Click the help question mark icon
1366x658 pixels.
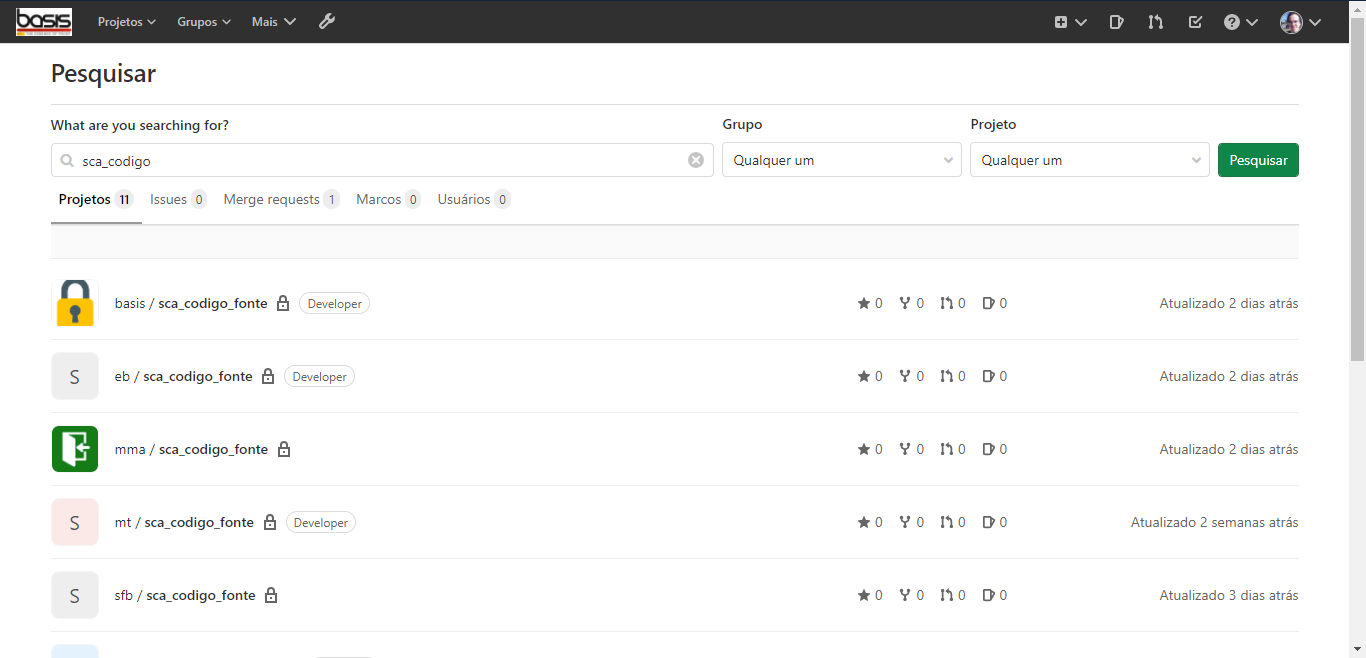coord(1232,21)
